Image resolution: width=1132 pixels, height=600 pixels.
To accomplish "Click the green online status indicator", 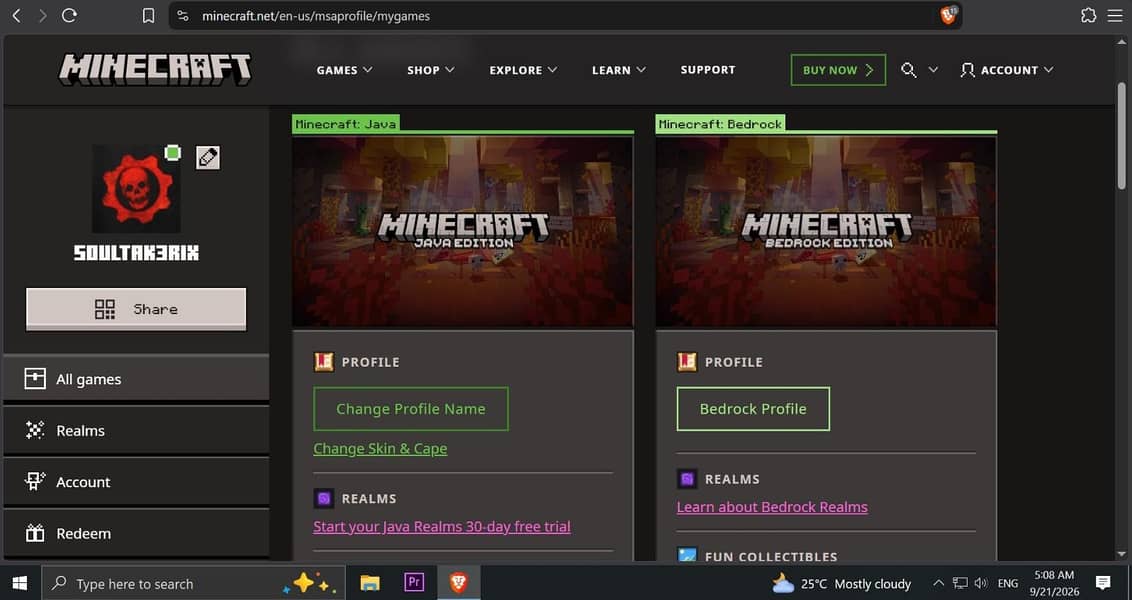I will click(x=173, y=153).
